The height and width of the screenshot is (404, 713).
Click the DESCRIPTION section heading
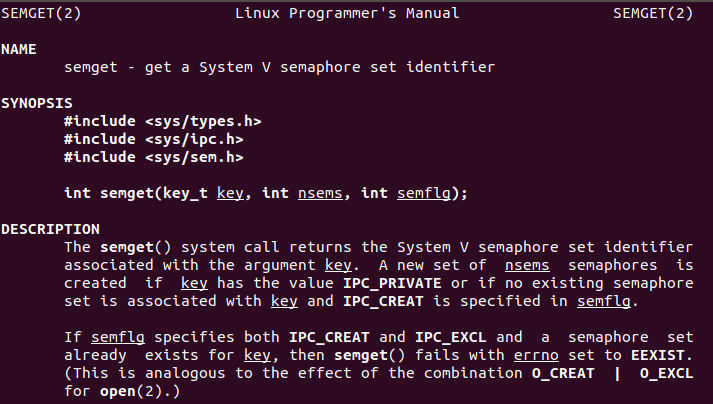pyautogui.click(x=50, y=229)
